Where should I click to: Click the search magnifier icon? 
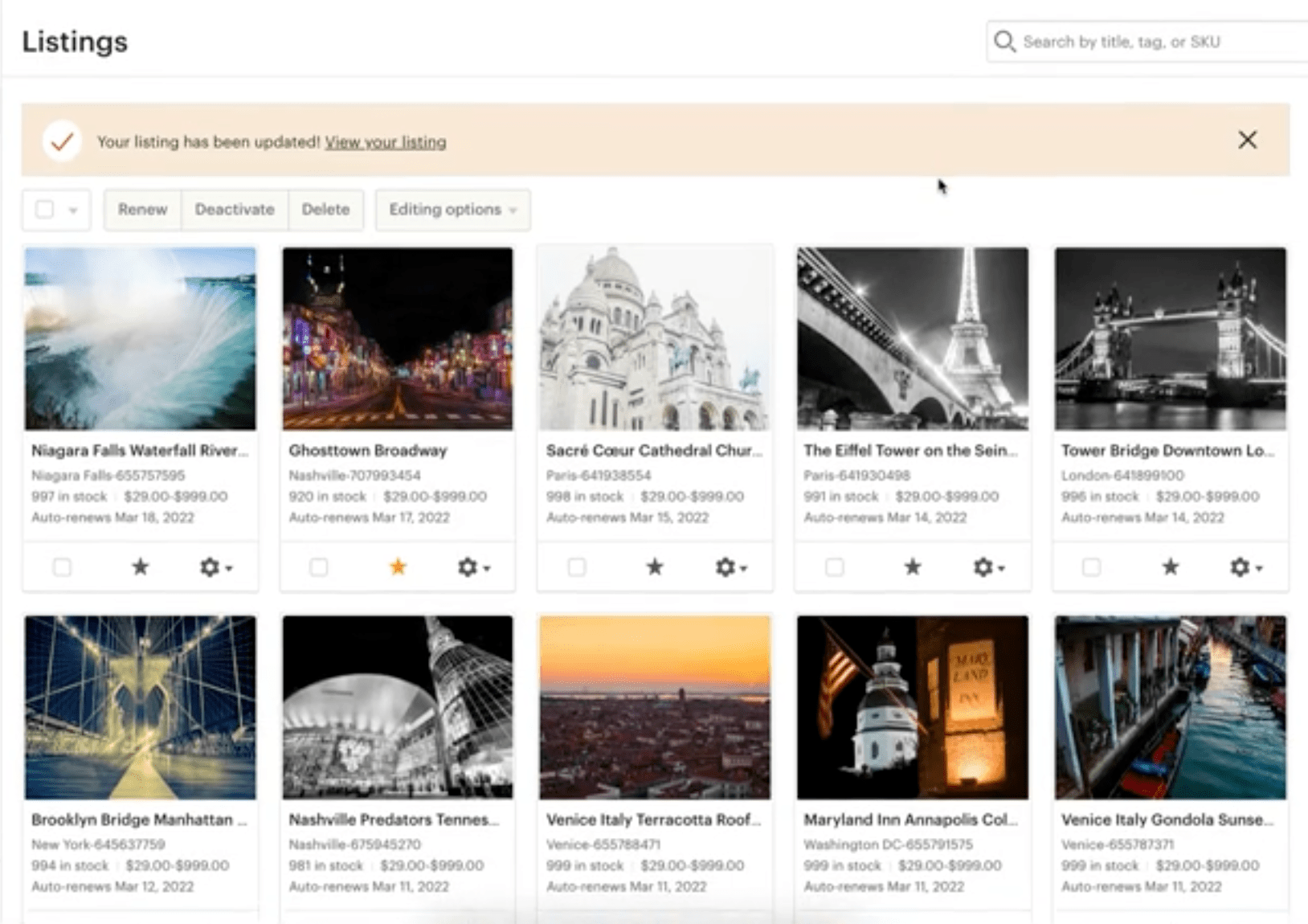(1004, 41)
